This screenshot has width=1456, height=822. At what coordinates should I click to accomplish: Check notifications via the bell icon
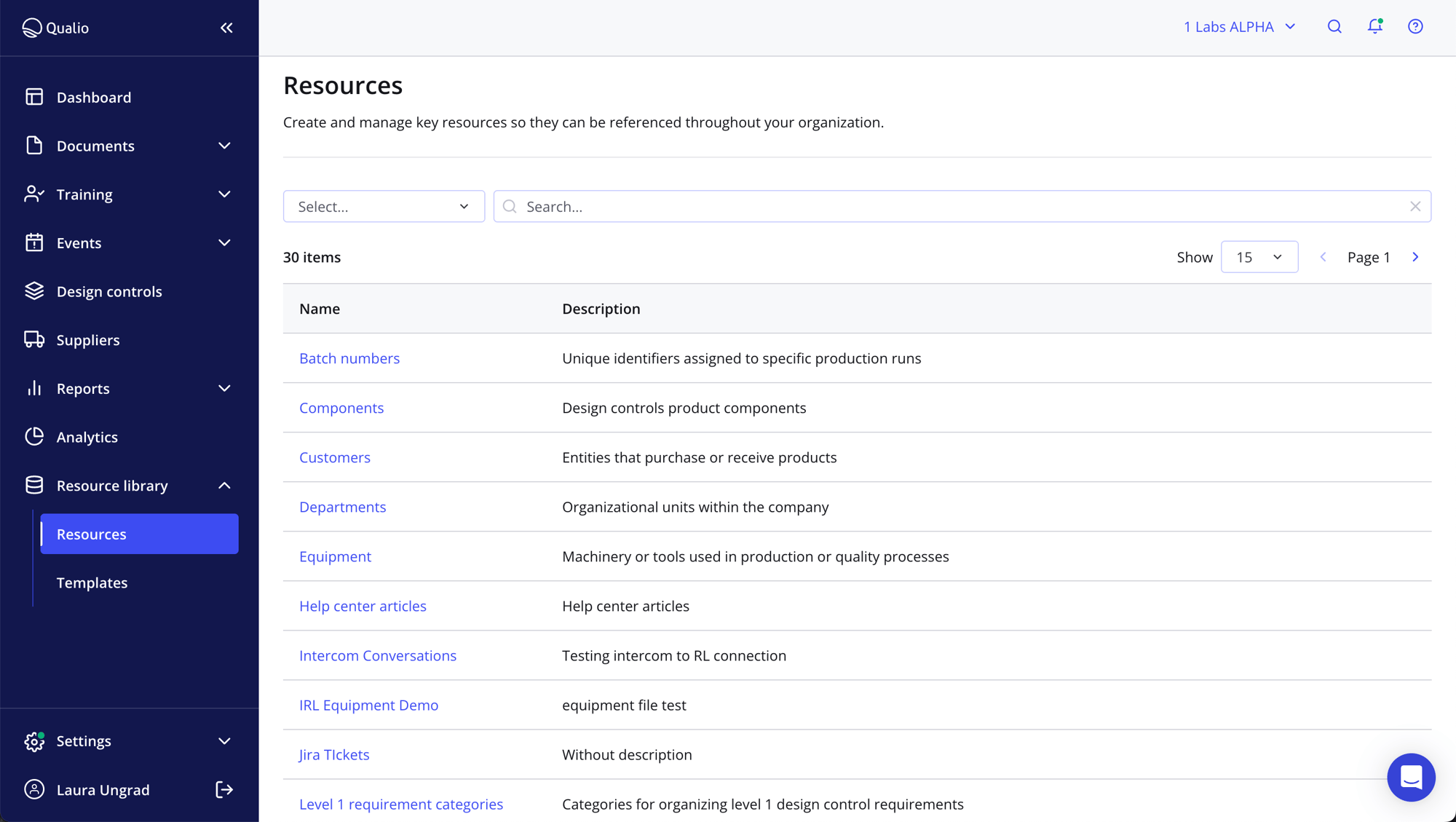pyautogui.click(x=1375, y=26)
